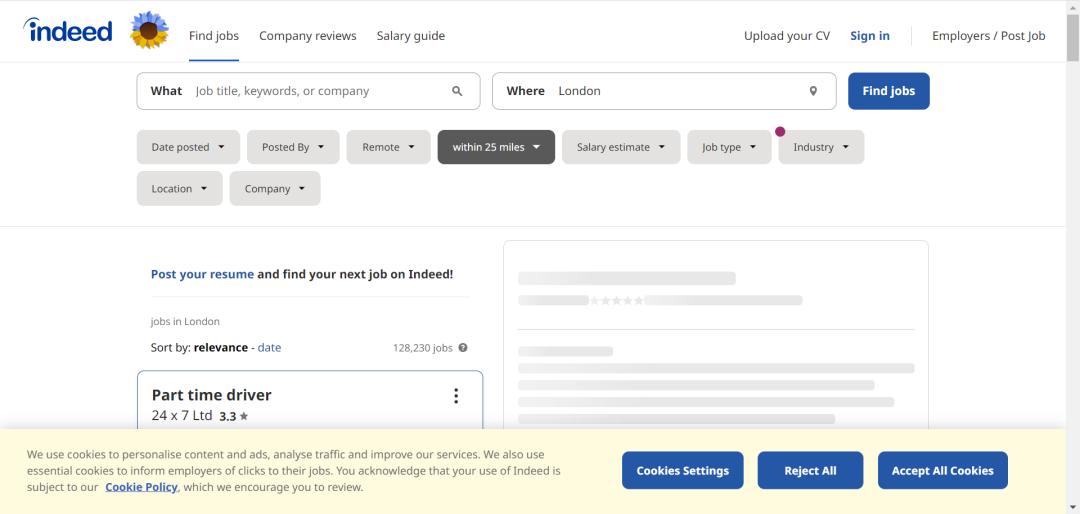Click the help question mark beside job count
This screenshot has height=514, width=1080.
463,348
